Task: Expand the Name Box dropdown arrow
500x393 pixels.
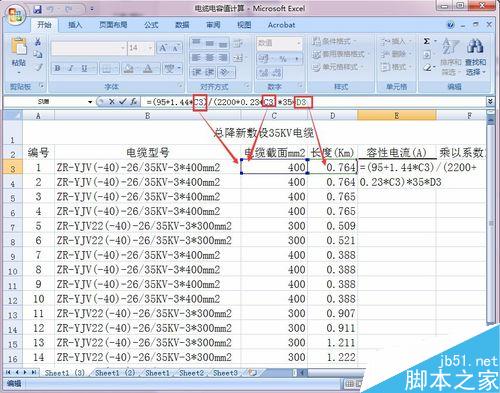Action: pos(90,102)
